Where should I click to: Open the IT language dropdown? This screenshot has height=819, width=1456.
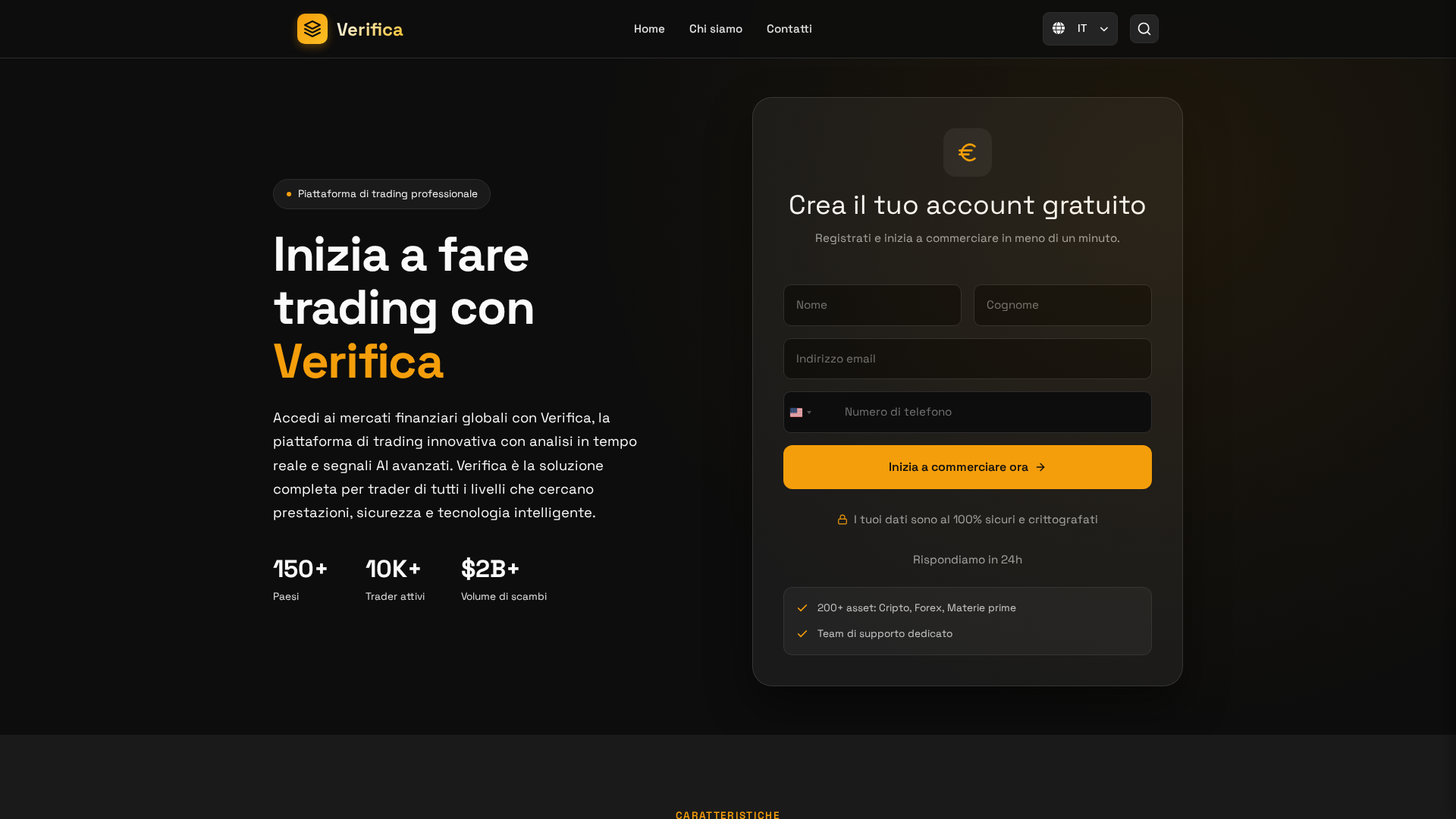click(1080, 28)
